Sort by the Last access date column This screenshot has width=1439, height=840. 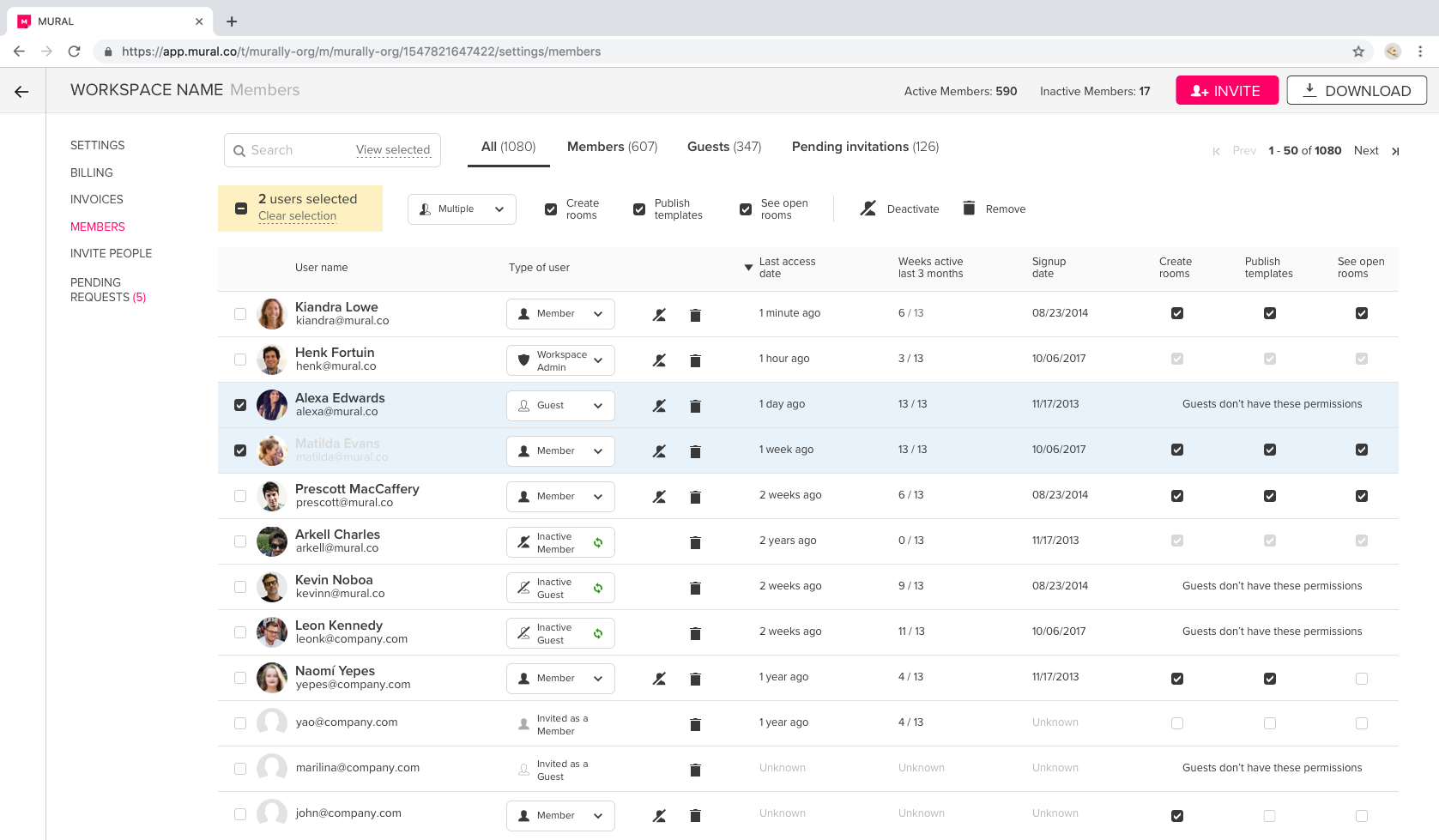780,268
